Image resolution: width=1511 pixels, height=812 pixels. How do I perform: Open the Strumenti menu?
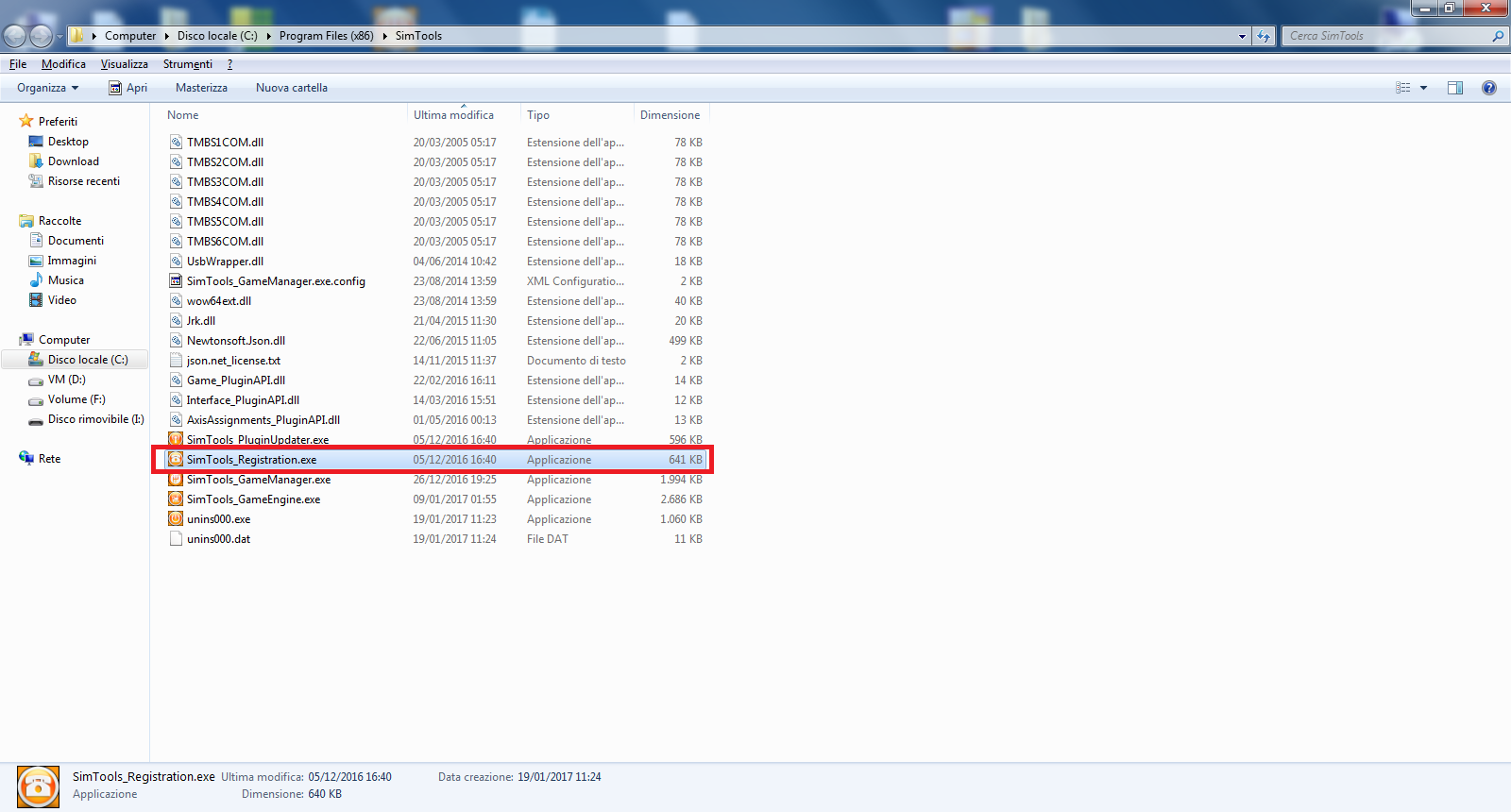tap(188, 64)
